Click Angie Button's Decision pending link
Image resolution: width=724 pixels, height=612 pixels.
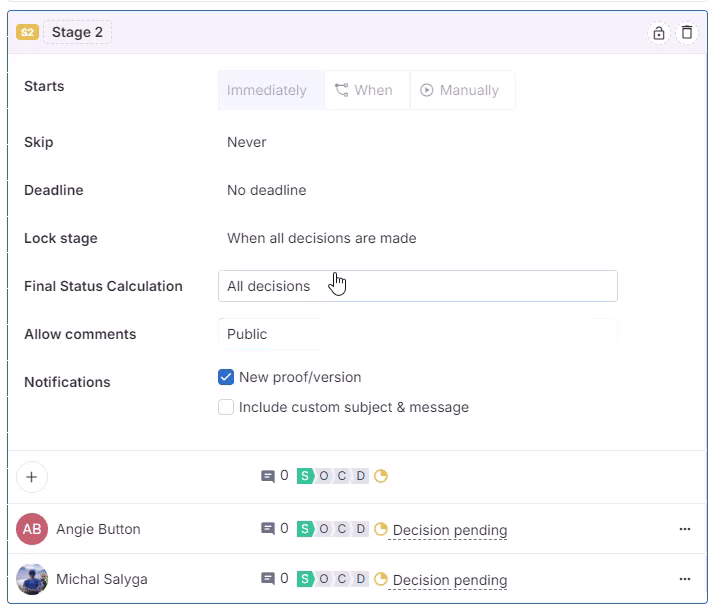click(x=449, y=530)
